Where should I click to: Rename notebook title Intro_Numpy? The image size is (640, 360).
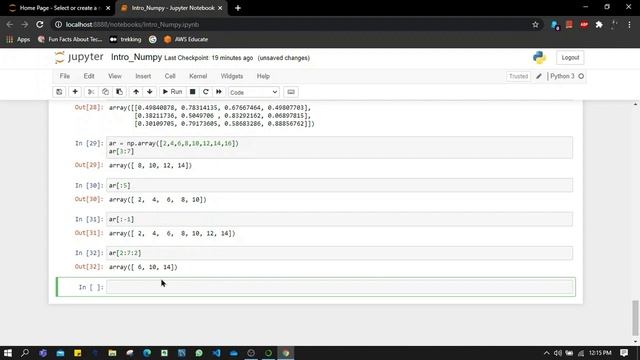[x=136, y=58]
